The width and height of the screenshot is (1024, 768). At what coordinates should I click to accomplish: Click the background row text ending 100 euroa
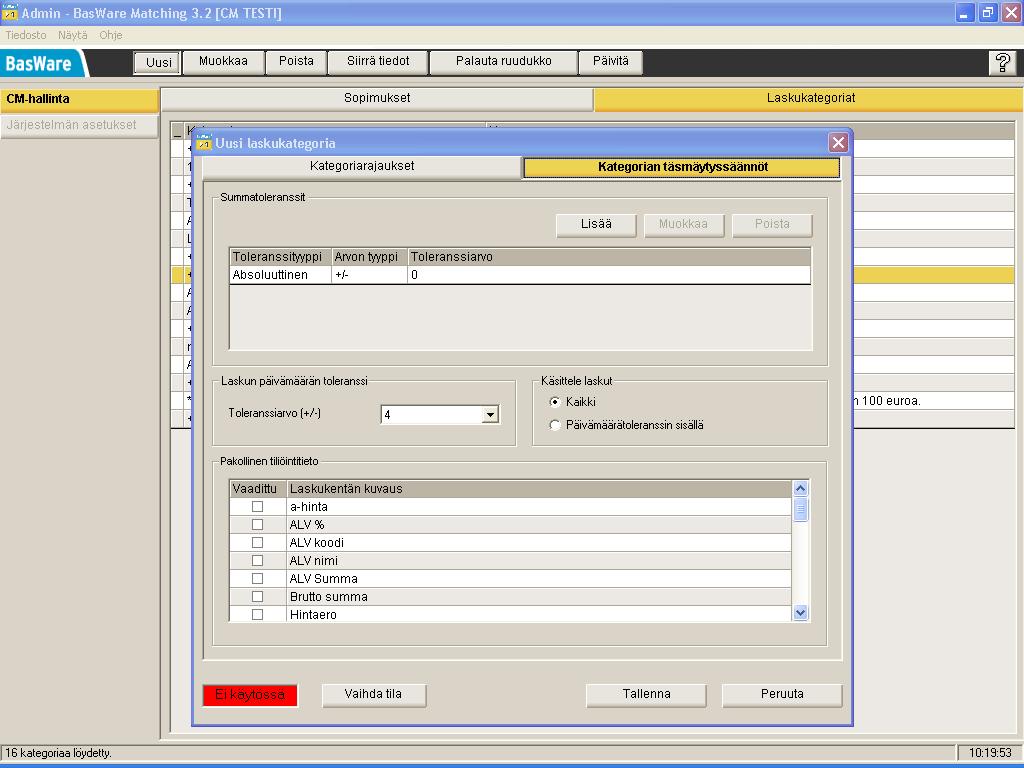click(x=888, y=401)
